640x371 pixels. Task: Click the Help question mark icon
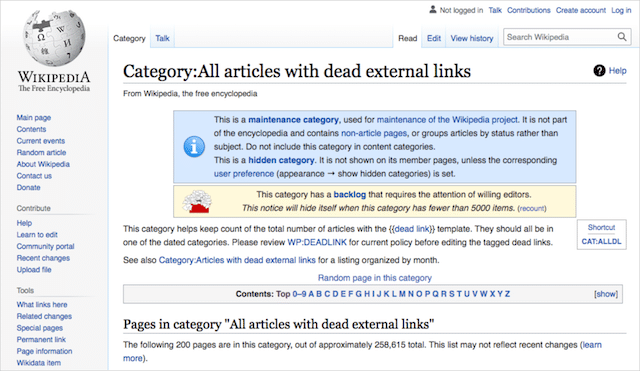click(x=599, y=71)
